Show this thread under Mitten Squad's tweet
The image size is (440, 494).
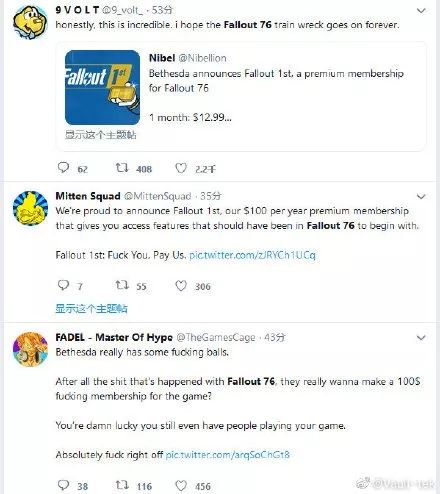(x=91, y=309)
